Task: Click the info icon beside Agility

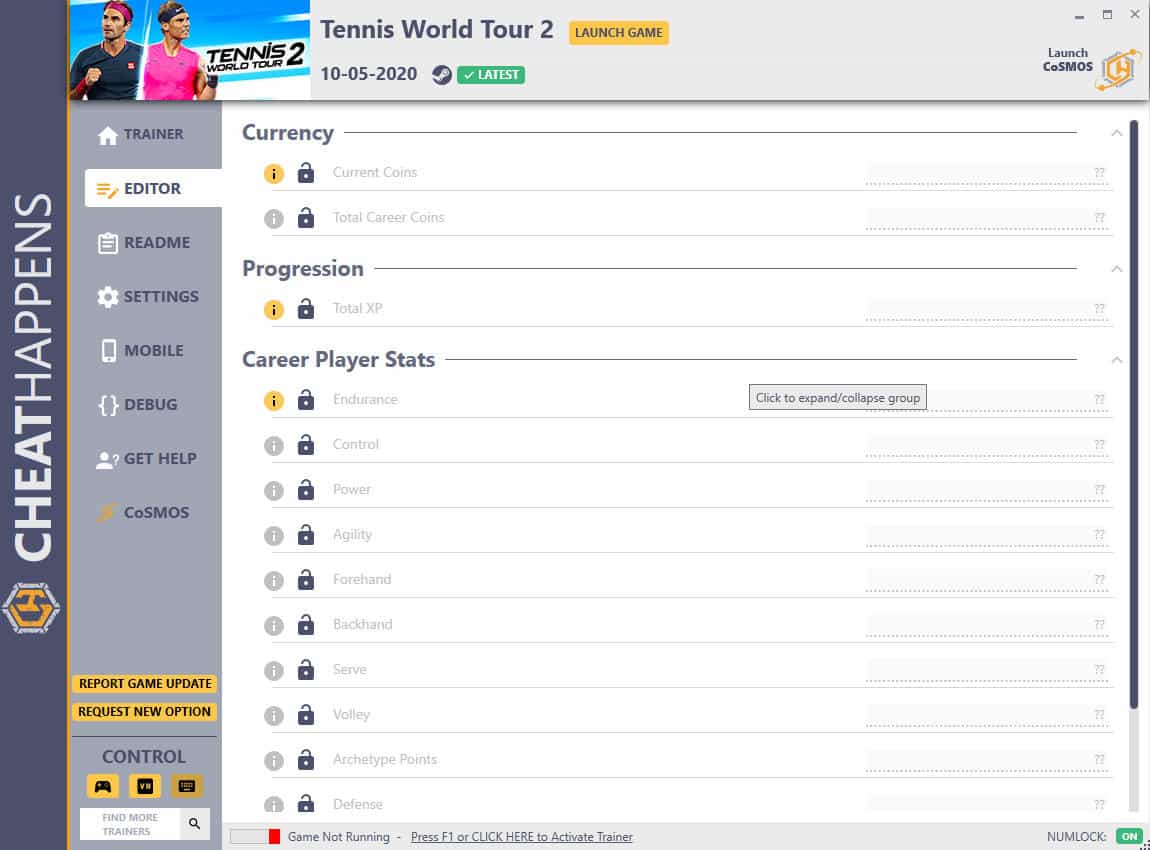Action: point(274,536)
